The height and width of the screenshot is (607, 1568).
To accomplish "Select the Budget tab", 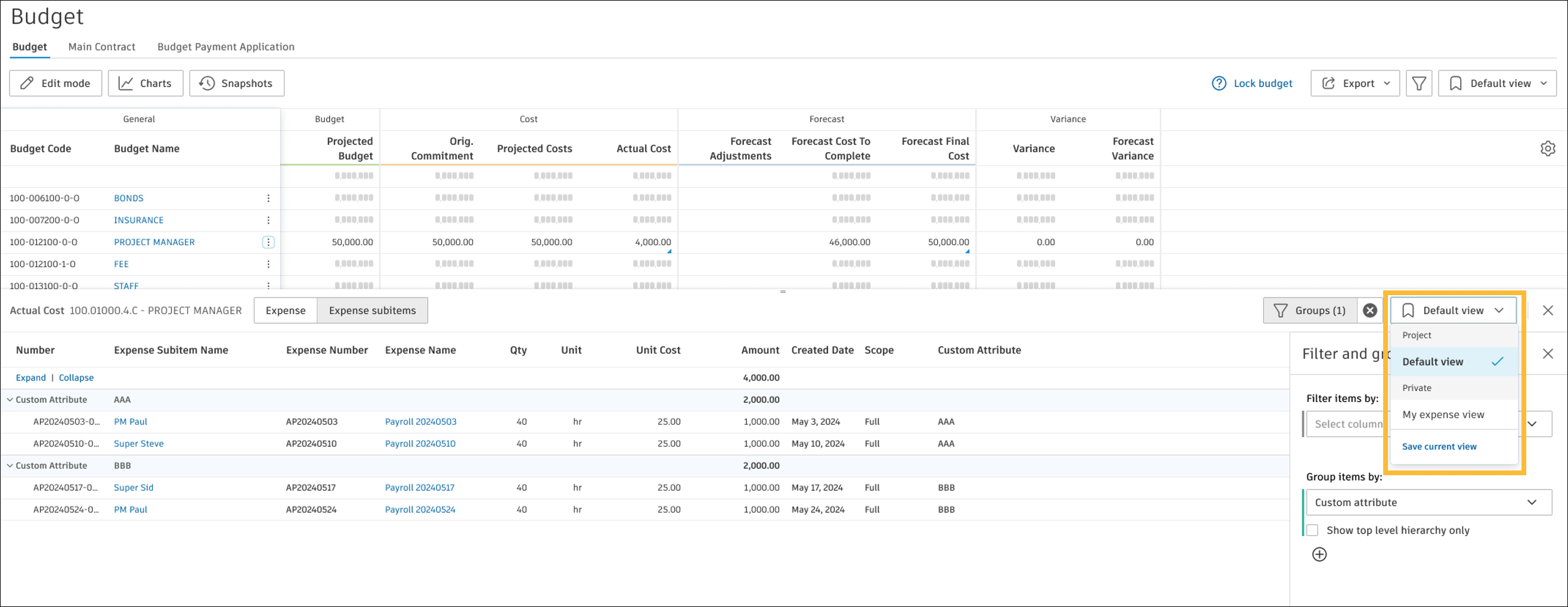I will pyautogui.click(x=30, y=47).
